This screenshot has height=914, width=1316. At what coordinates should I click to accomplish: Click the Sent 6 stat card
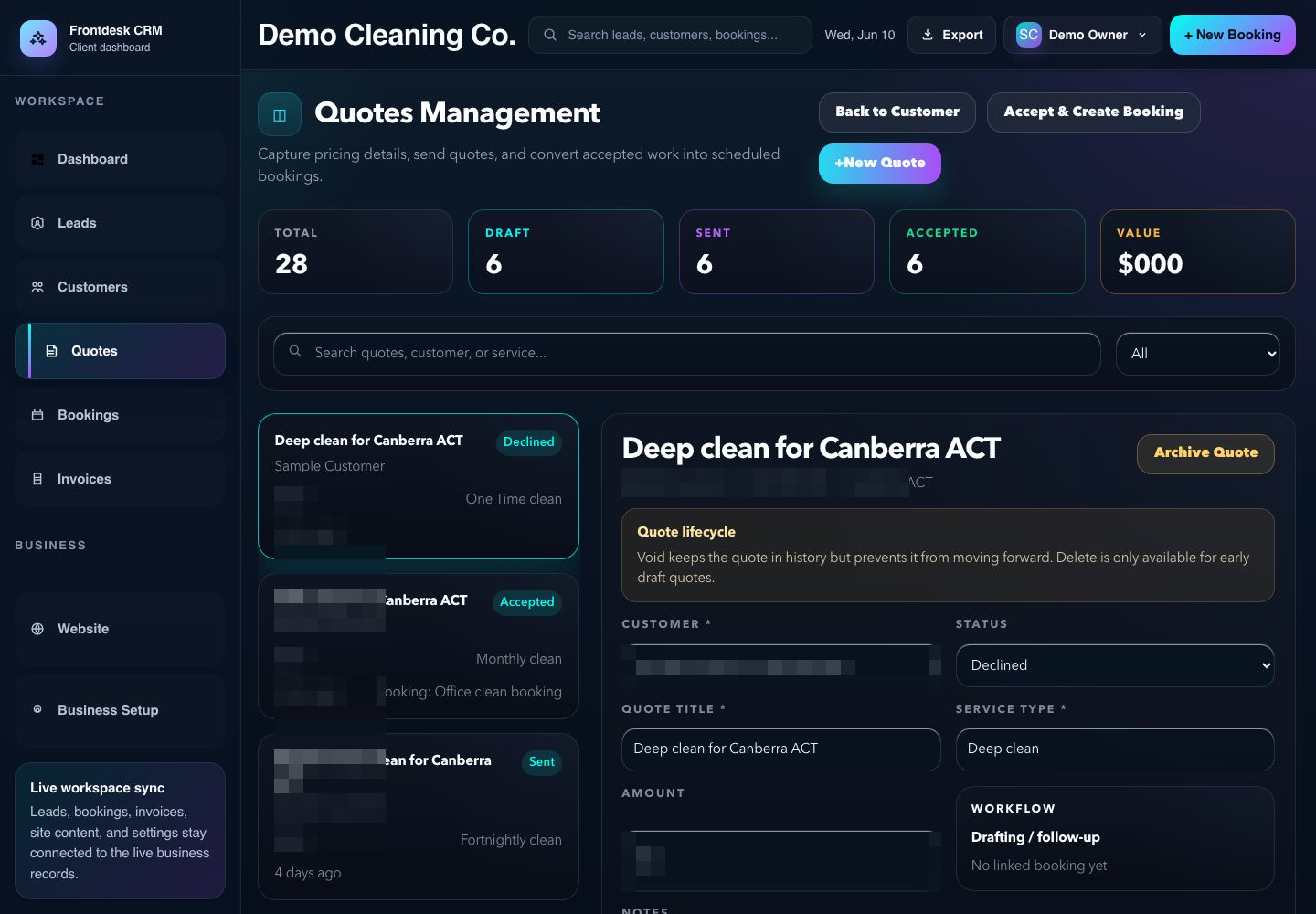tap(777, 252)
